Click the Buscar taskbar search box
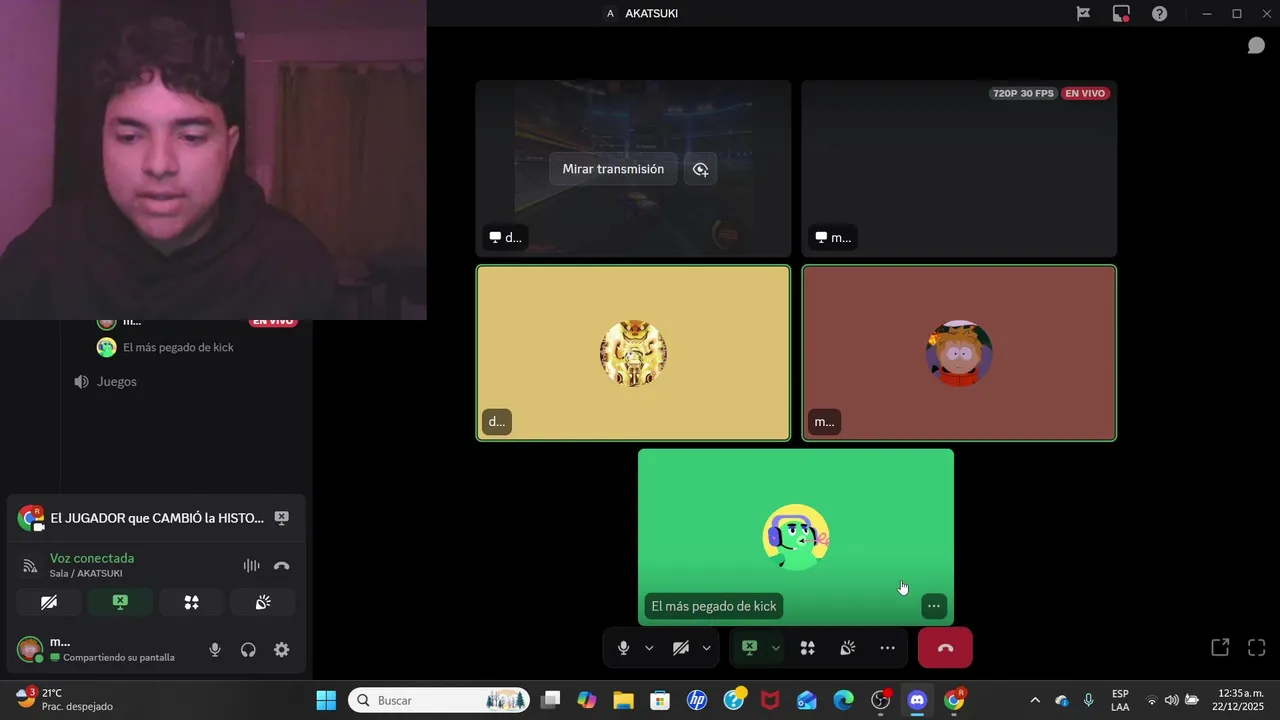The height and width of the screenshot is (720, 1280). coord(439,700)
